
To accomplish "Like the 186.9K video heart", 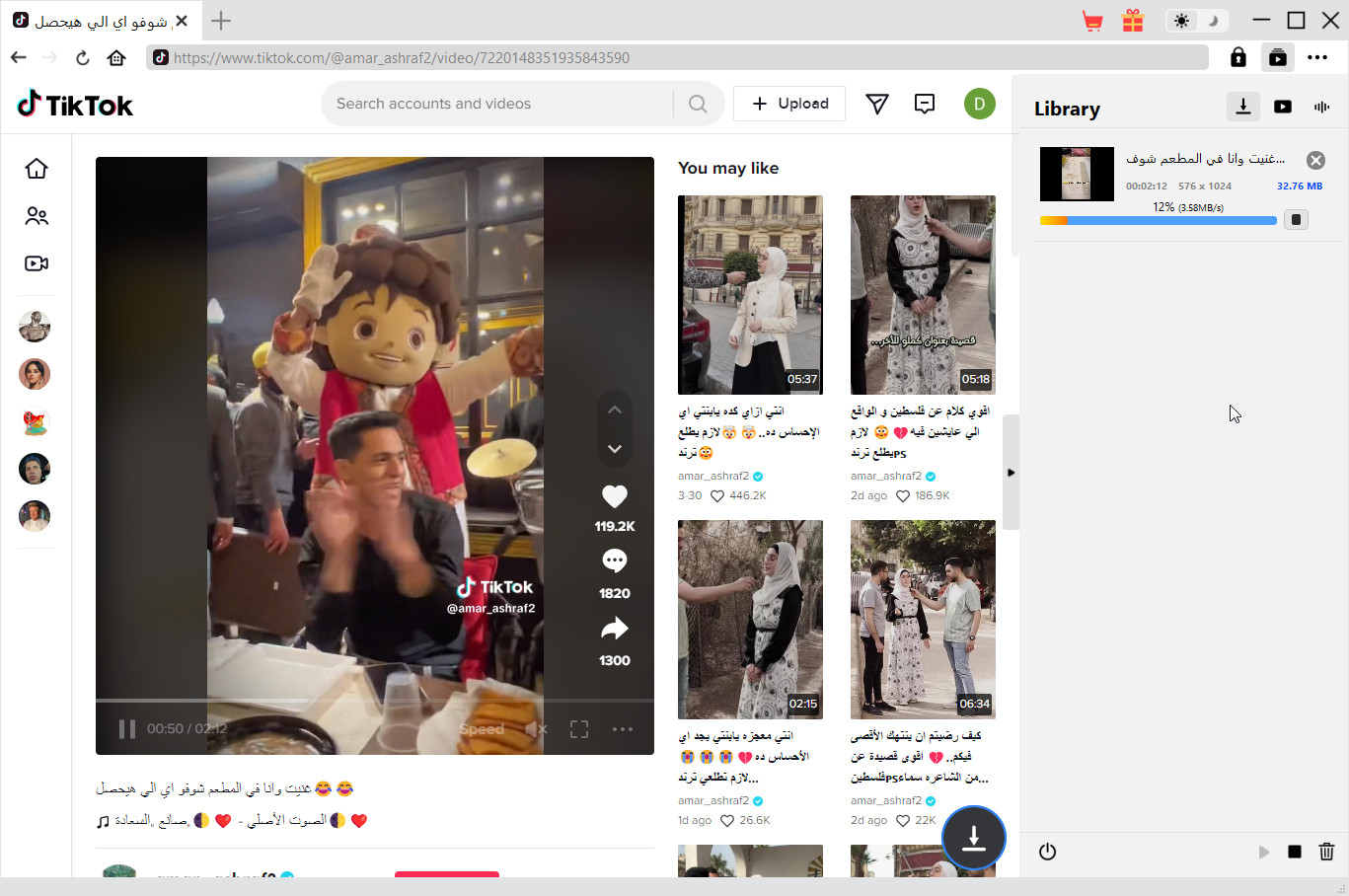I will click(902, 496).
